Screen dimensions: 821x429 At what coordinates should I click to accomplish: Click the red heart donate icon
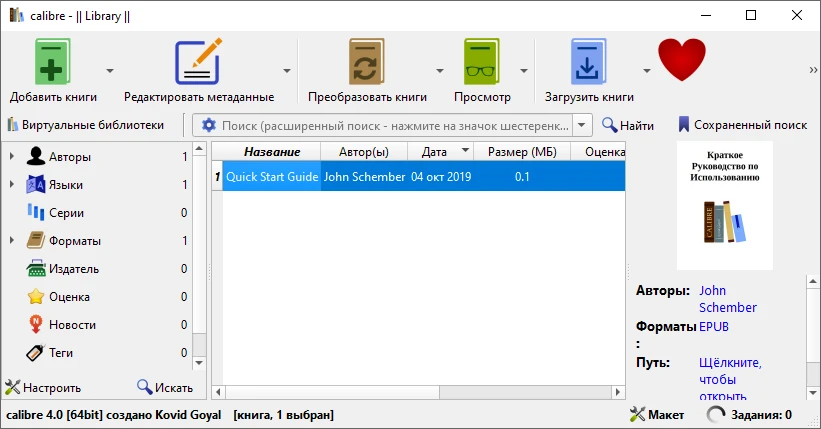click(x=681, y=60)
